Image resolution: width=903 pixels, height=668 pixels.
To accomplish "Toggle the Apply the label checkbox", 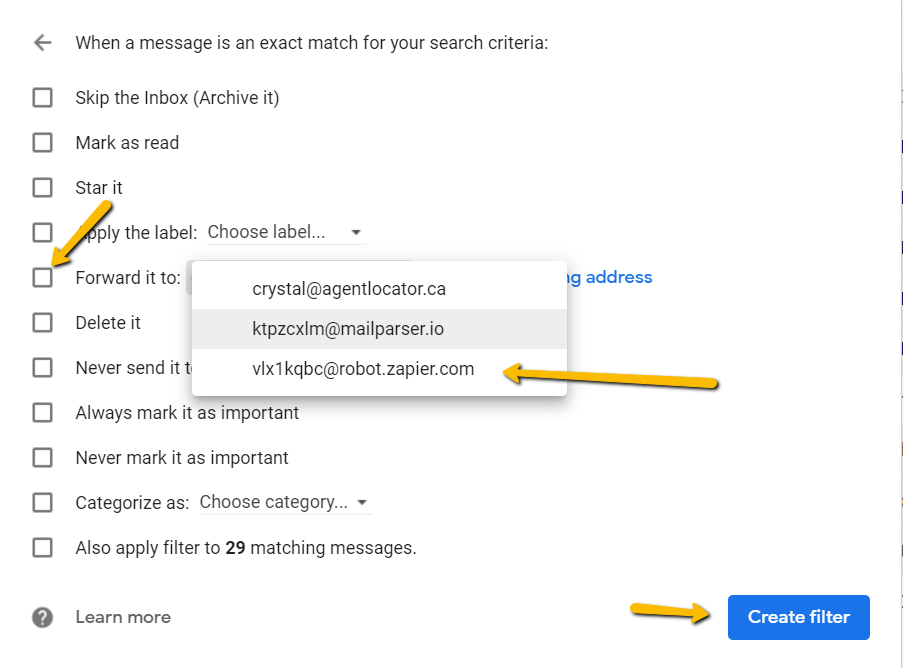I will point(43,233).
